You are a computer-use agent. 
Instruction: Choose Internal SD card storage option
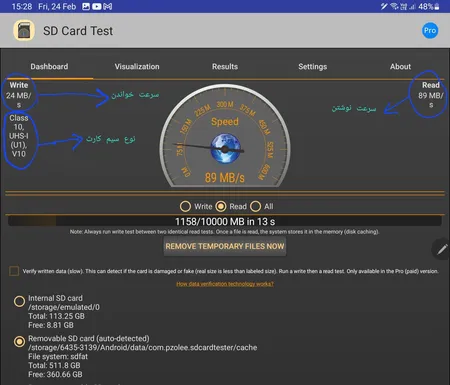click(19, 301)
